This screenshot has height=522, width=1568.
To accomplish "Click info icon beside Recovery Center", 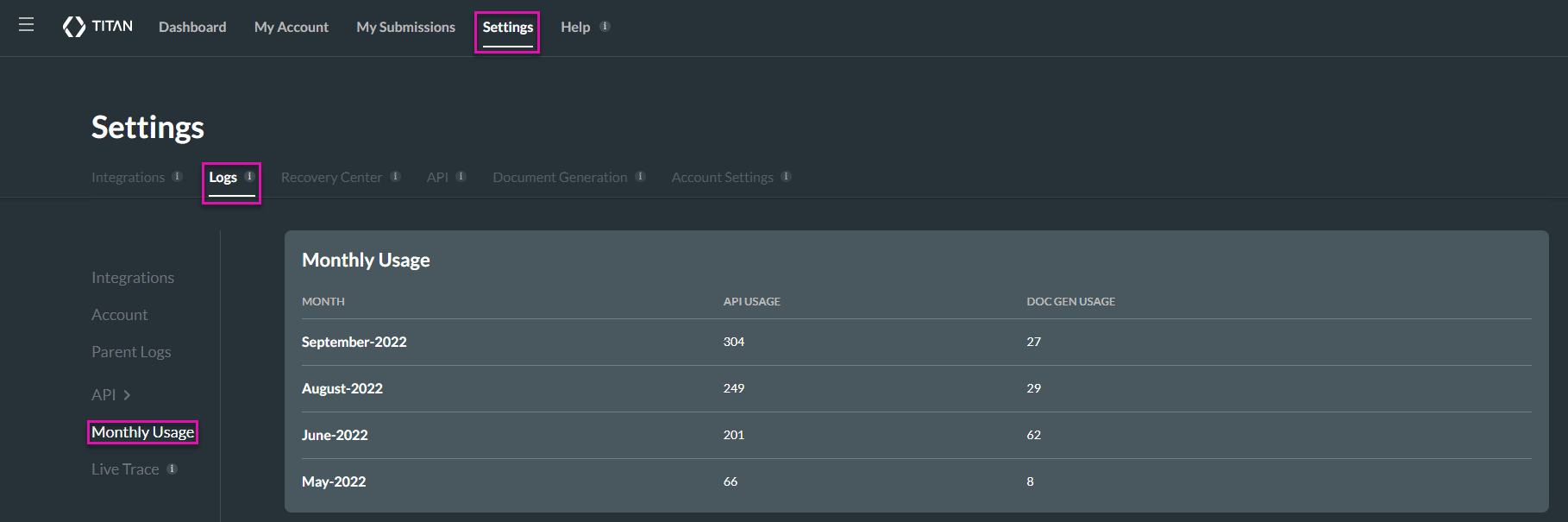I will click(396, 176).
